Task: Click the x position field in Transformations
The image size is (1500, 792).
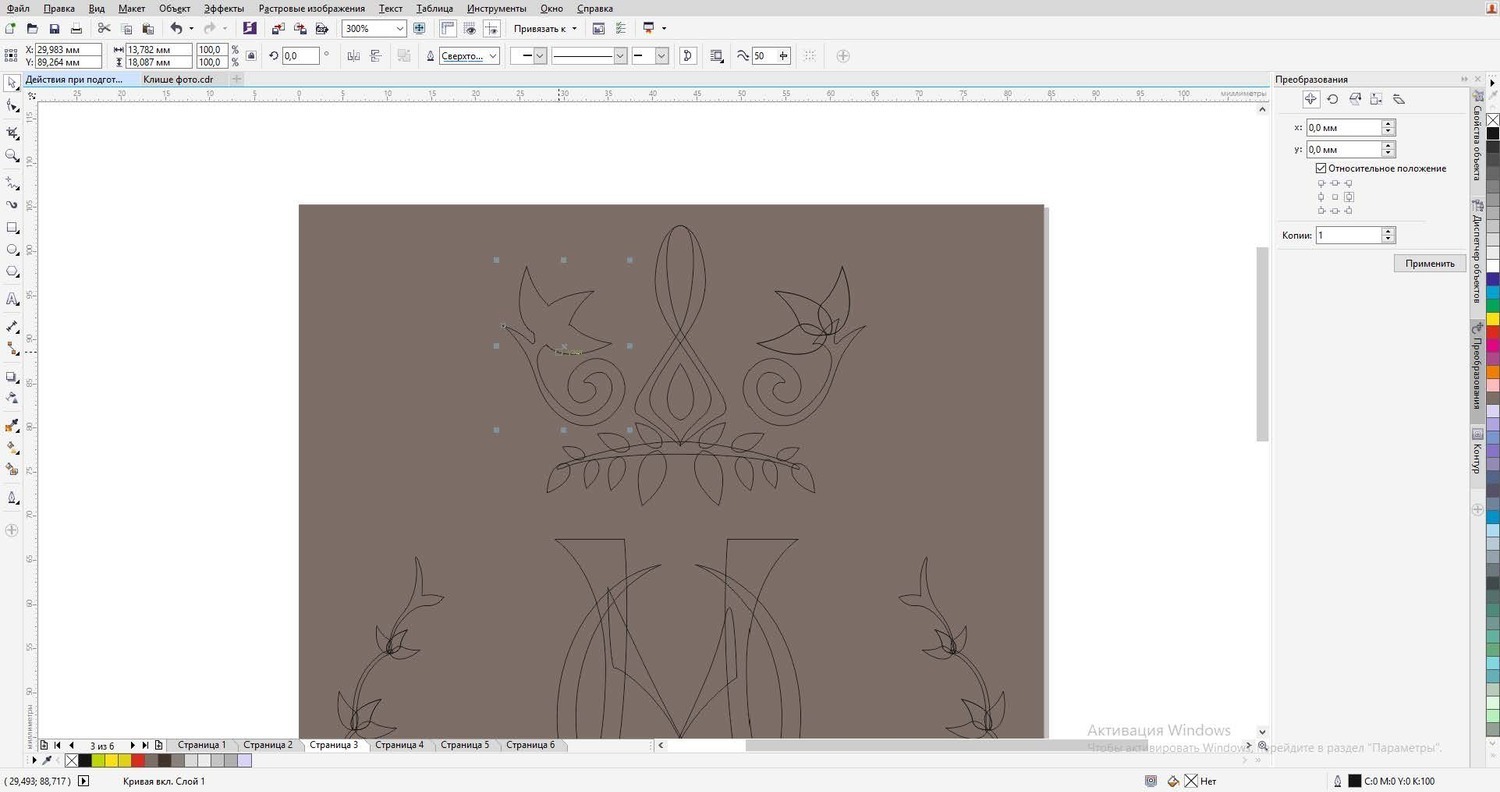Action: (1344, 128)
